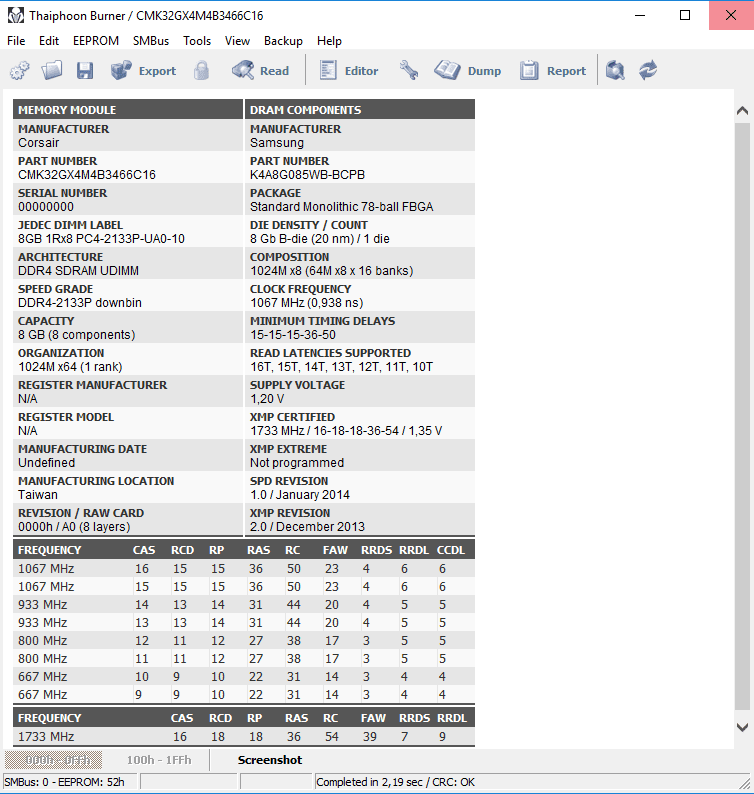Click the Export toolbar button

[x=143, y=70]
